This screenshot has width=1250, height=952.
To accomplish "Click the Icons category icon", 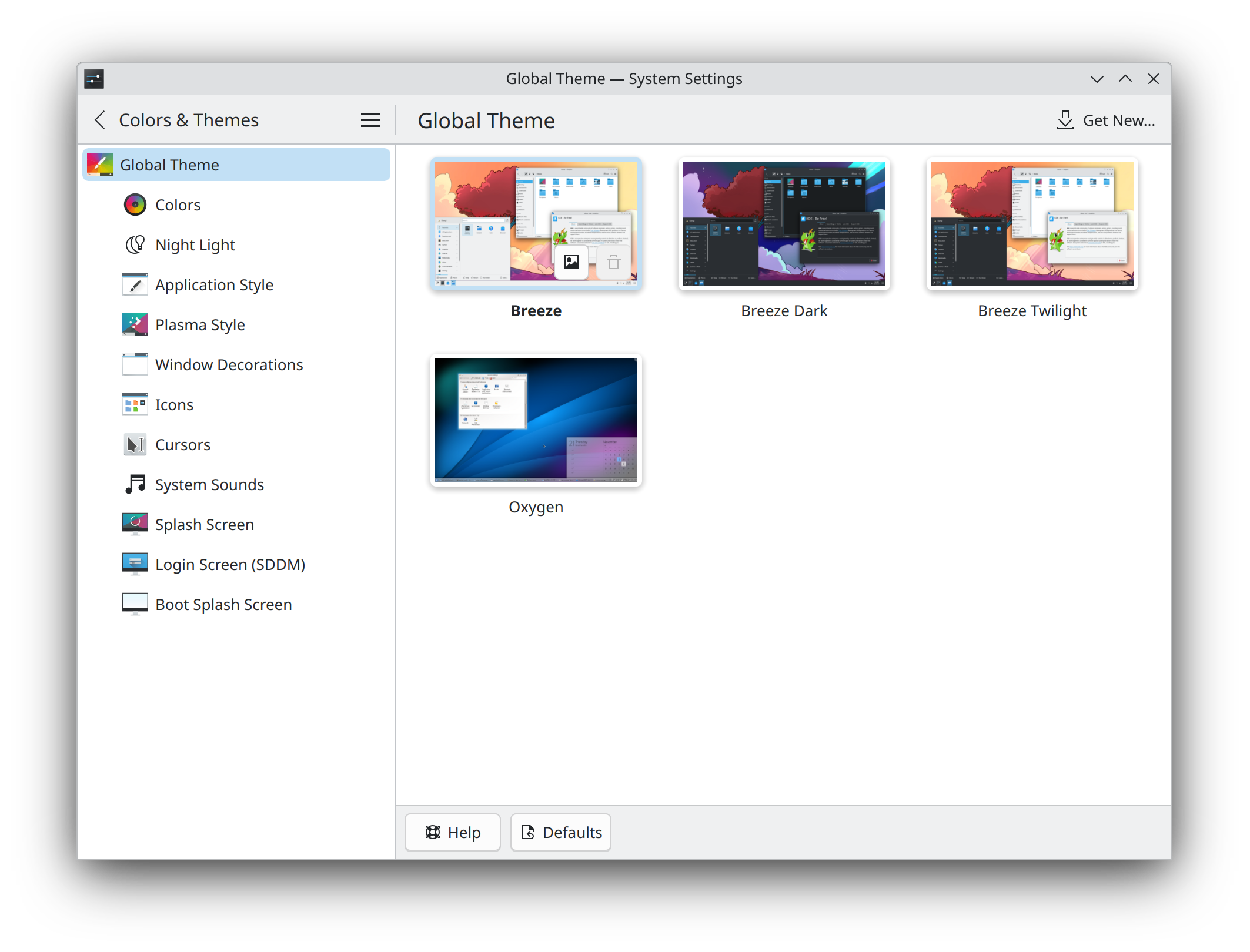I will pyautogui.click(x=135, y=404).
